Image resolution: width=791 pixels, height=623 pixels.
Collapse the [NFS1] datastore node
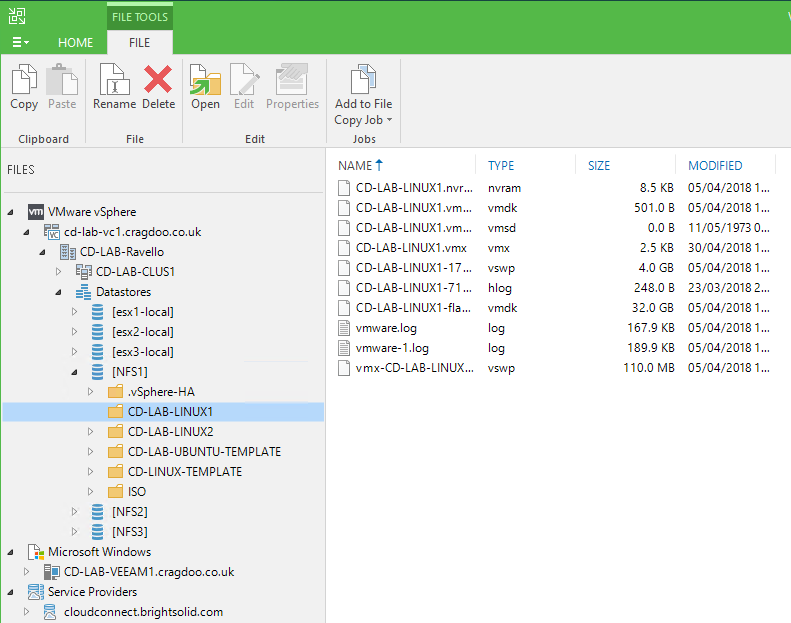click(x=75, y=372)
